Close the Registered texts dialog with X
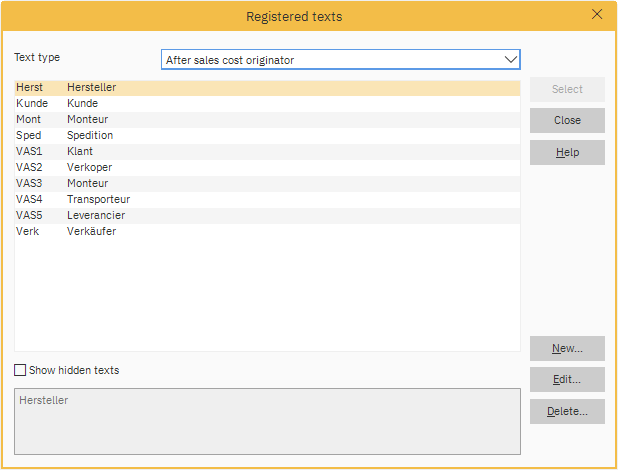This screenshot has width=618, height=470. pyautogui.click(x=597, y=15)
